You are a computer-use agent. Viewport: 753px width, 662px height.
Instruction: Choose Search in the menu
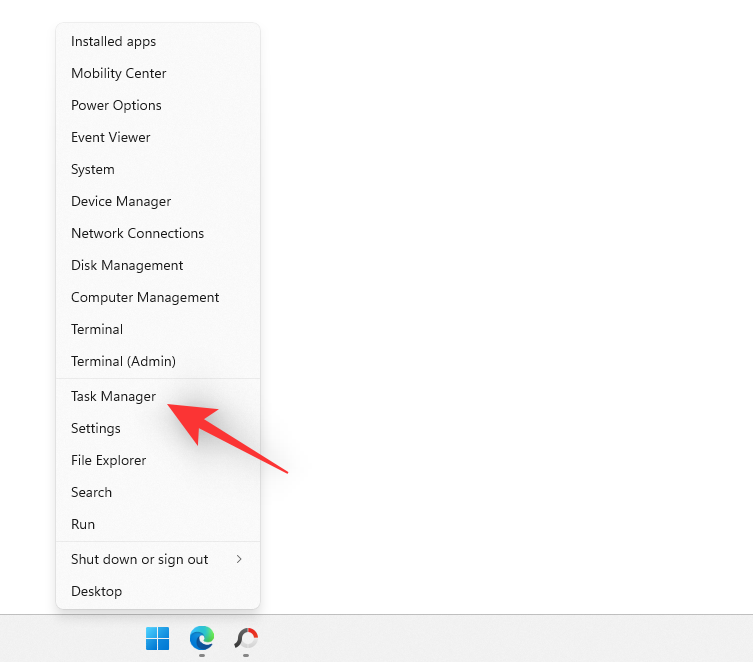pyautogui.click(x=158, y=492)
